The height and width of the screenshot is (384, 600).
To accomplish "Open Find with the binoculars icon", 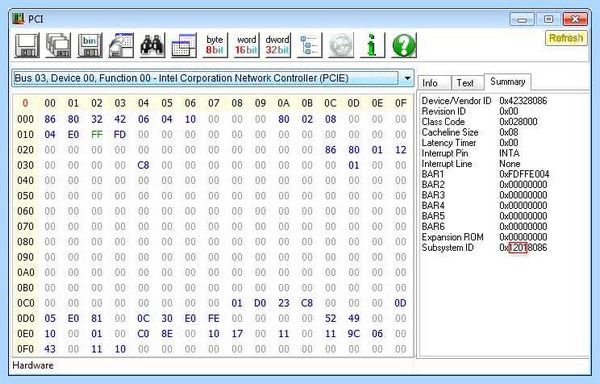I will coord(152,46).
